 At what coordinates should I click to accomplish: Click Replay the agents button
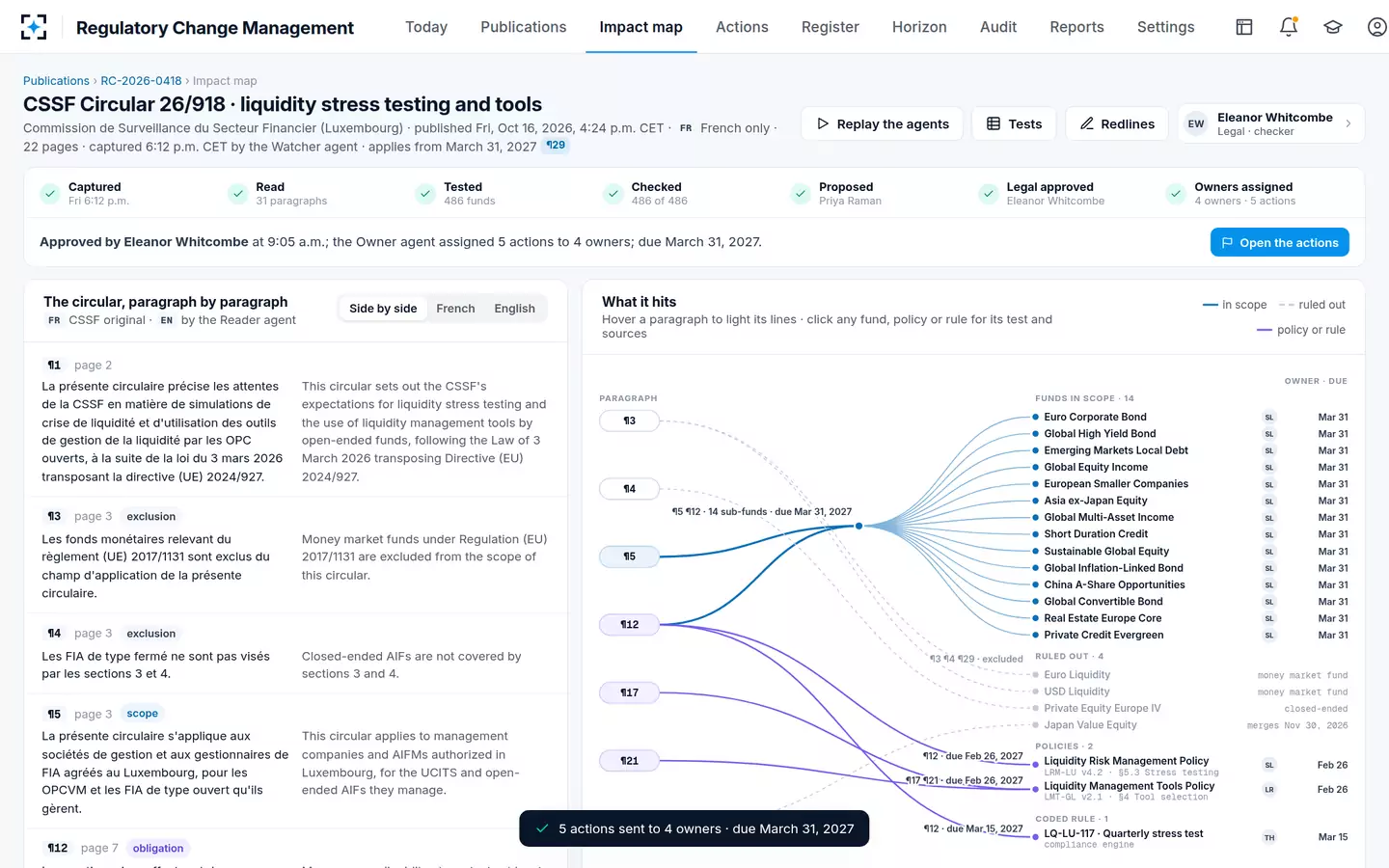tap(883, 123)
